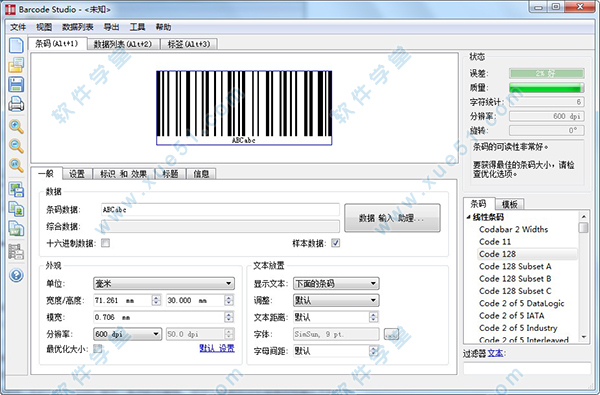The image size is (600, 395).
Task: Click the 误差 tolerance indicator bar
Action: click(546, 73)
